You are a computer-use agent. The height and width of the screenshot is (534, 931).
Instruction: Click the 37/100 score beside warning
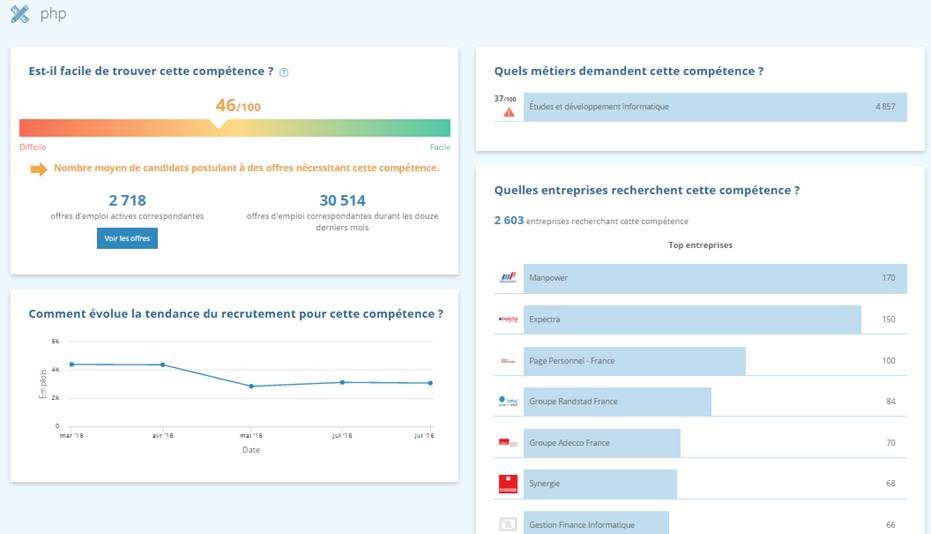505,99
